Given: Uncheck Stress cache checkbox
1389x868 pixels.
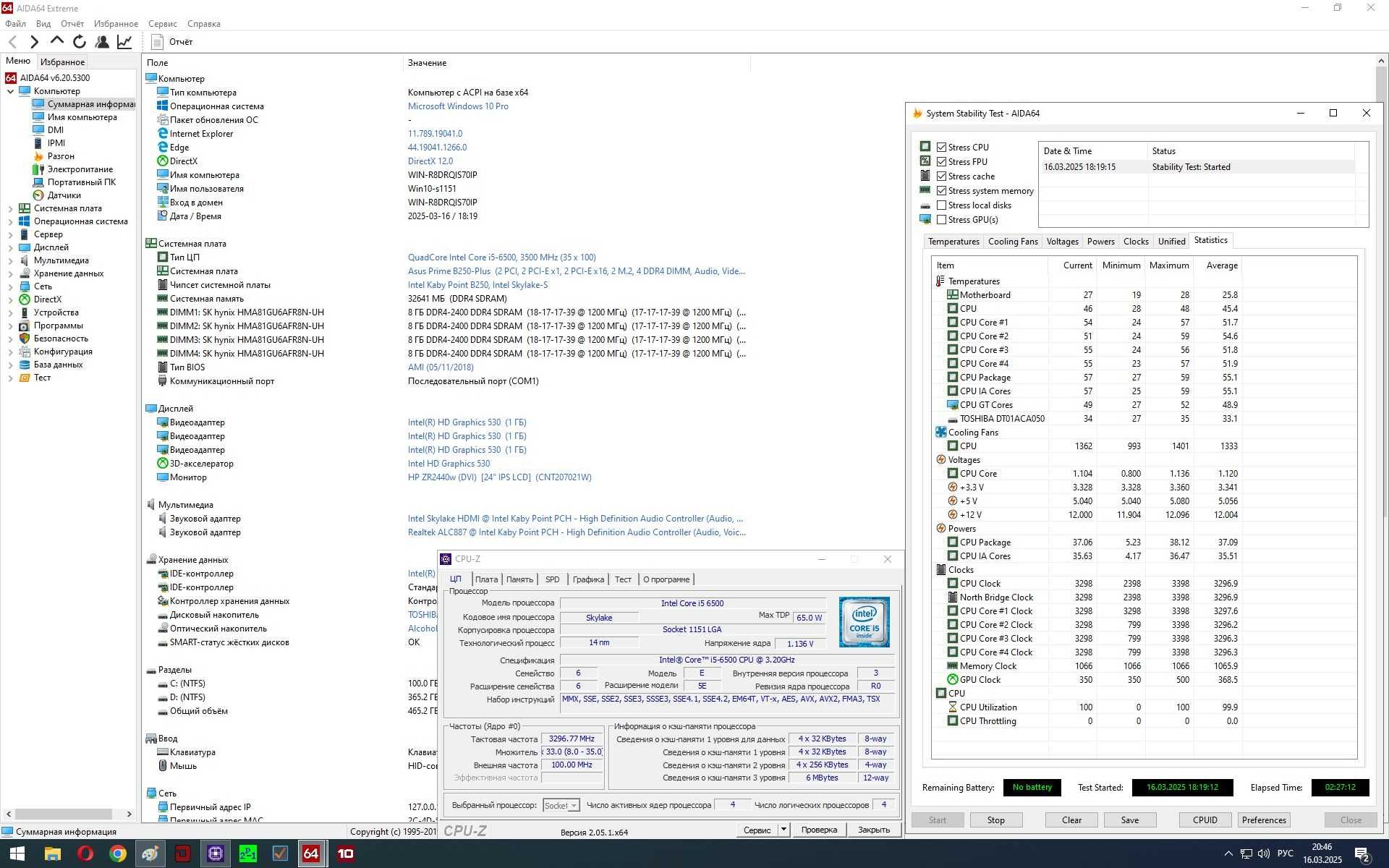Looking at the screenshot, I should pos(941,176).
